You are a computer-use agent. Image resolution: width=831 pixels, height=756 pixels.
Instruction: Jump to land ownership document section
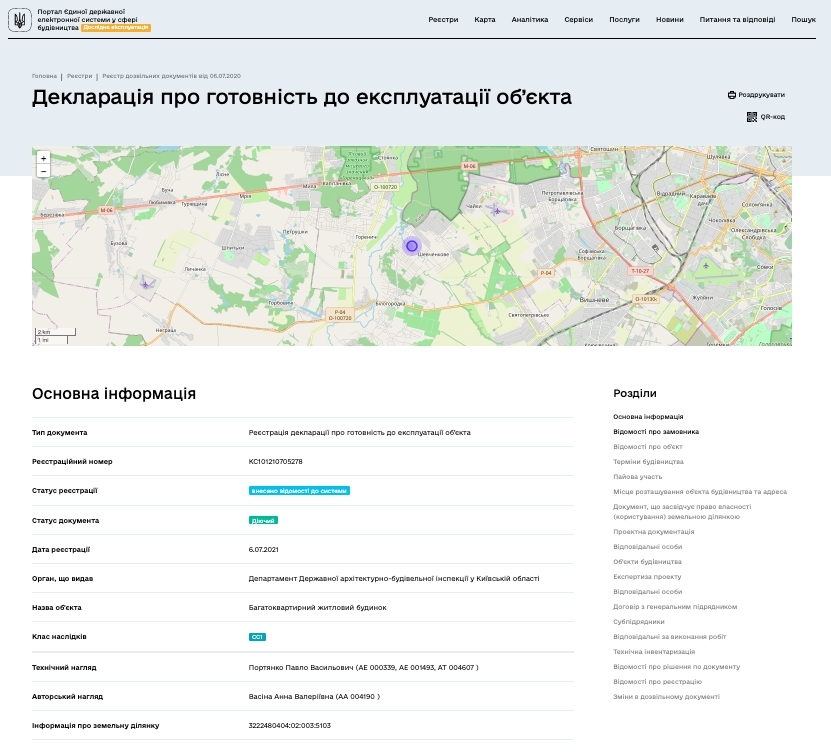(x=682, y=512)
